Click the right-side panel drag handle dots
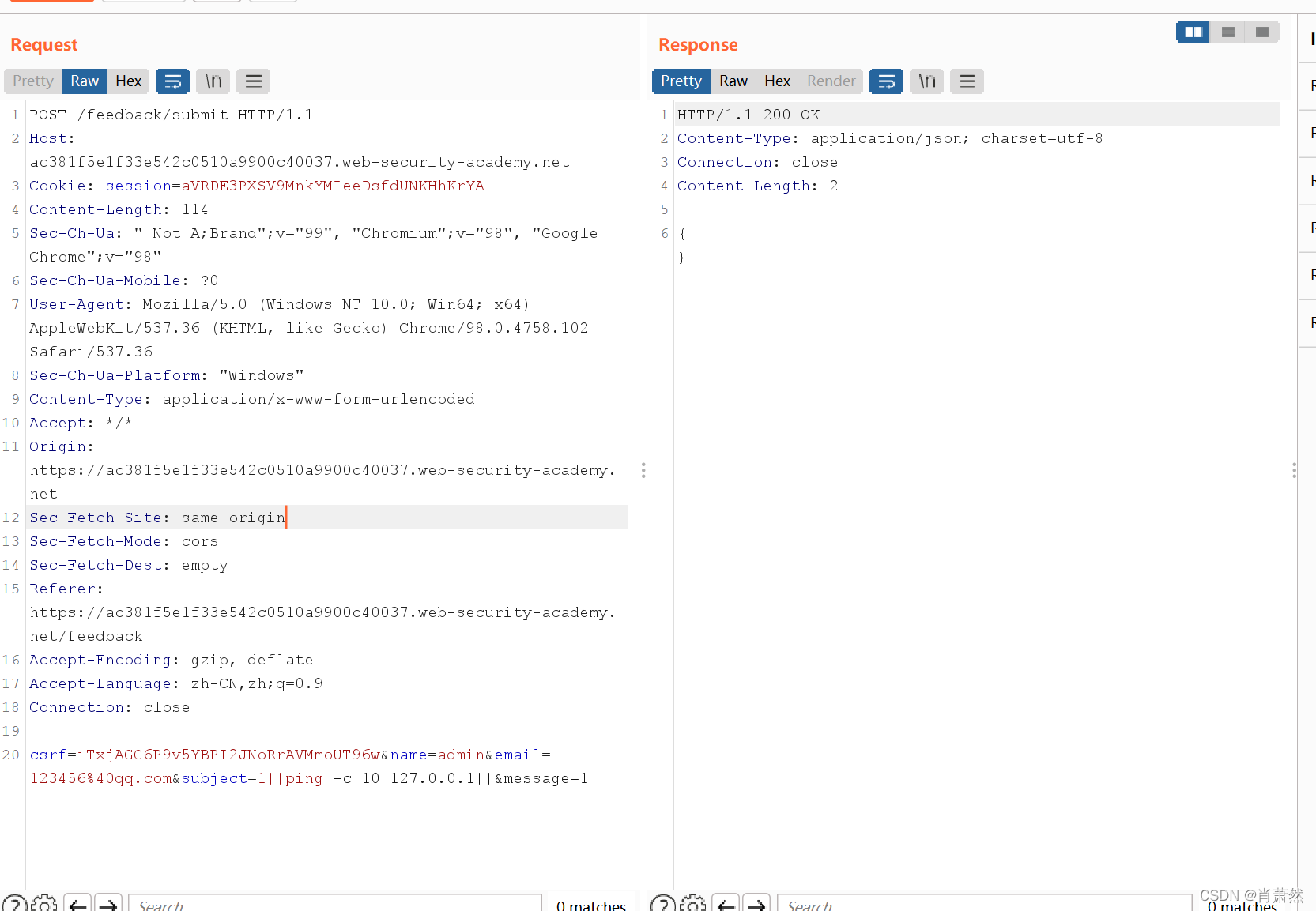The height and width of the screenshot is (911, 1316). 1294,470
